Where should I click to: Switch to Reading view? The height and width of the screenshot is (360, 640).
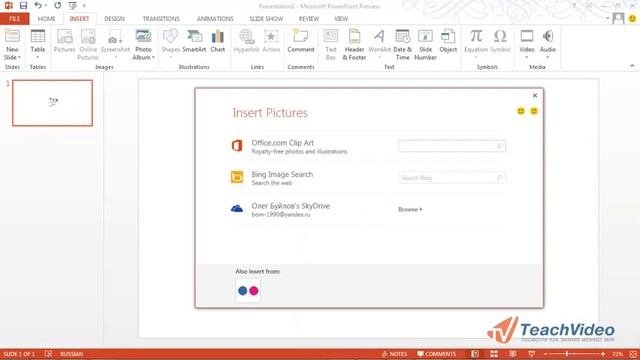pyautogui.click(x=513, y=354)
